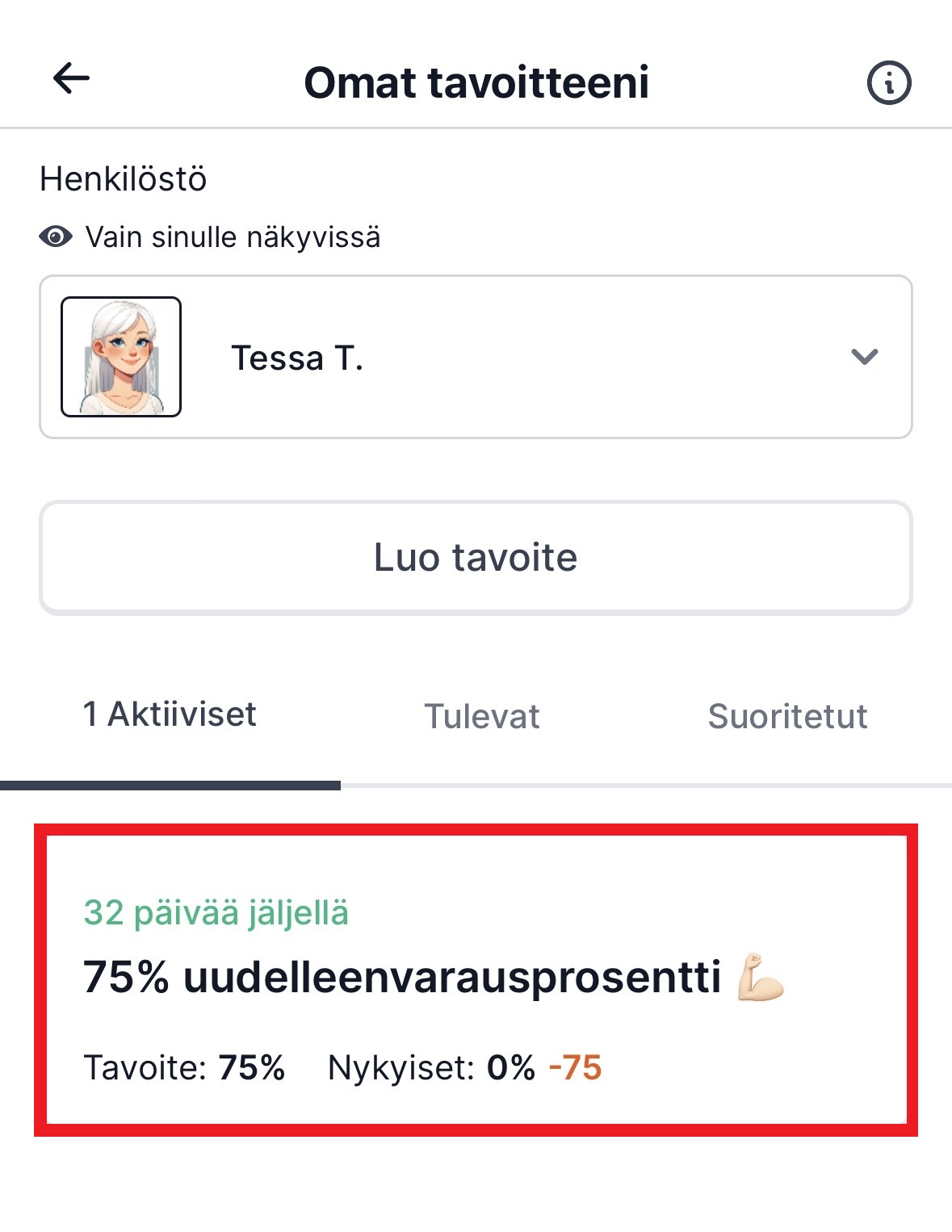Screen dimensions: 952x1232
Task: Click the Omat tavoitteeni title
Action: (476, 82)
